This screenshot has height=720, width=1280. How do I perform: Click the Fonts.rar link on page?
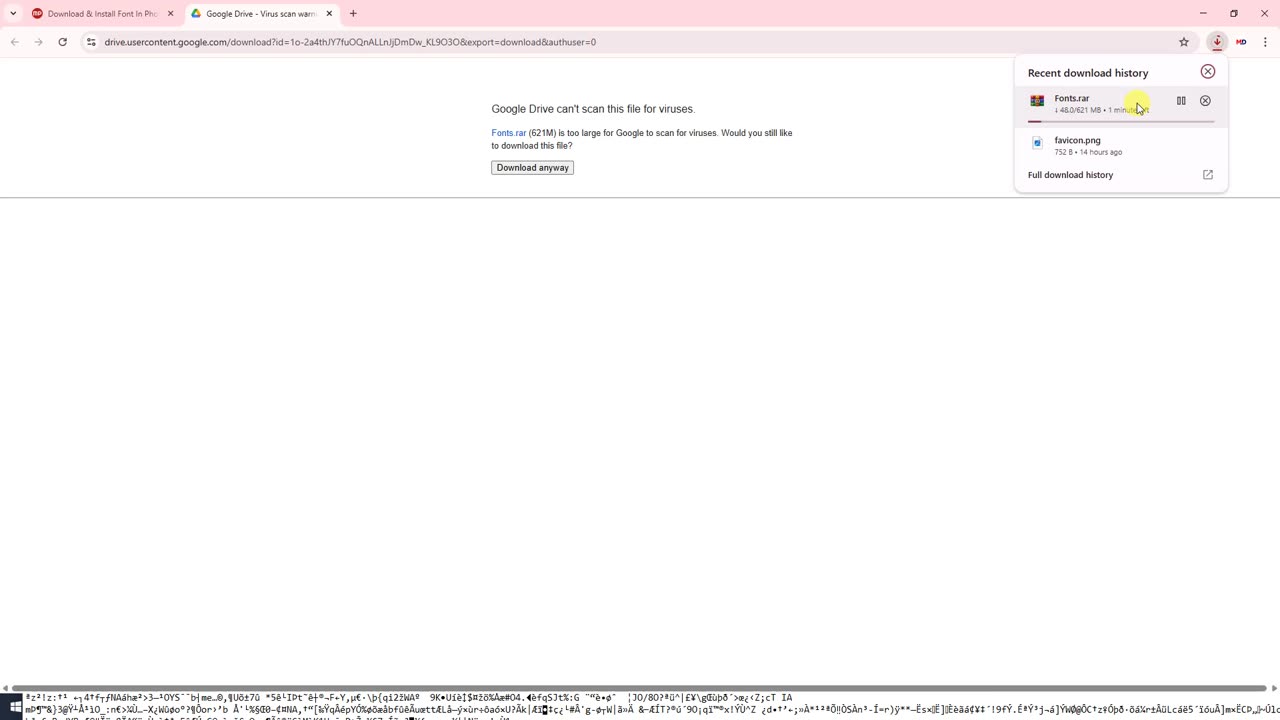pos(508,133)
